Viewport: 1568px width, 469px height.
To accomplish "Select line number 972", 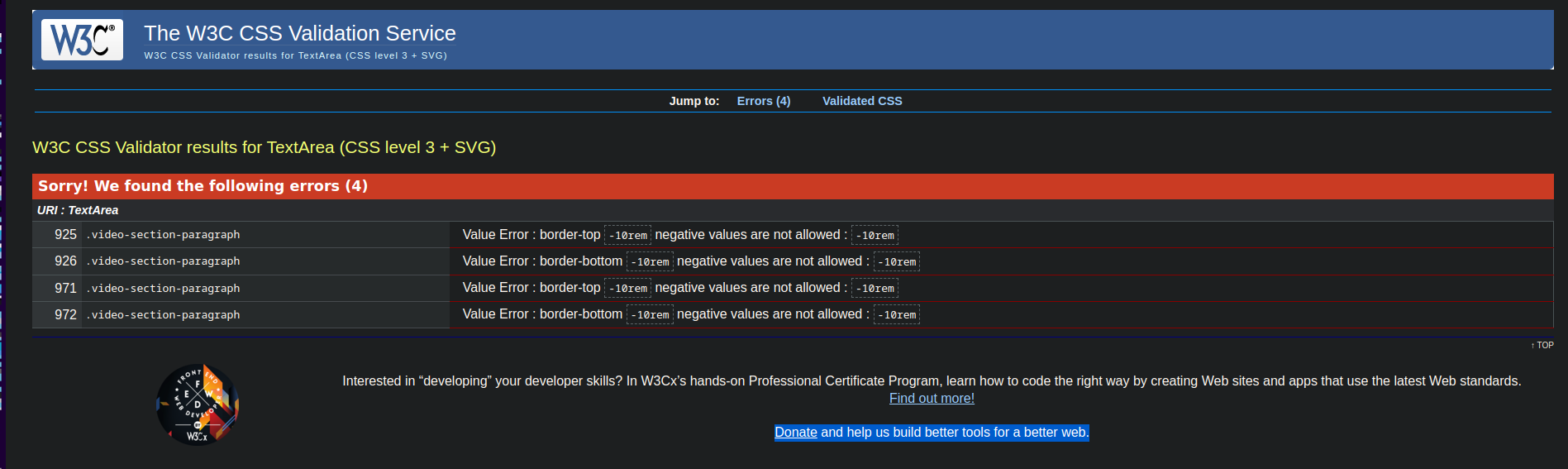I will click(65, 314).
